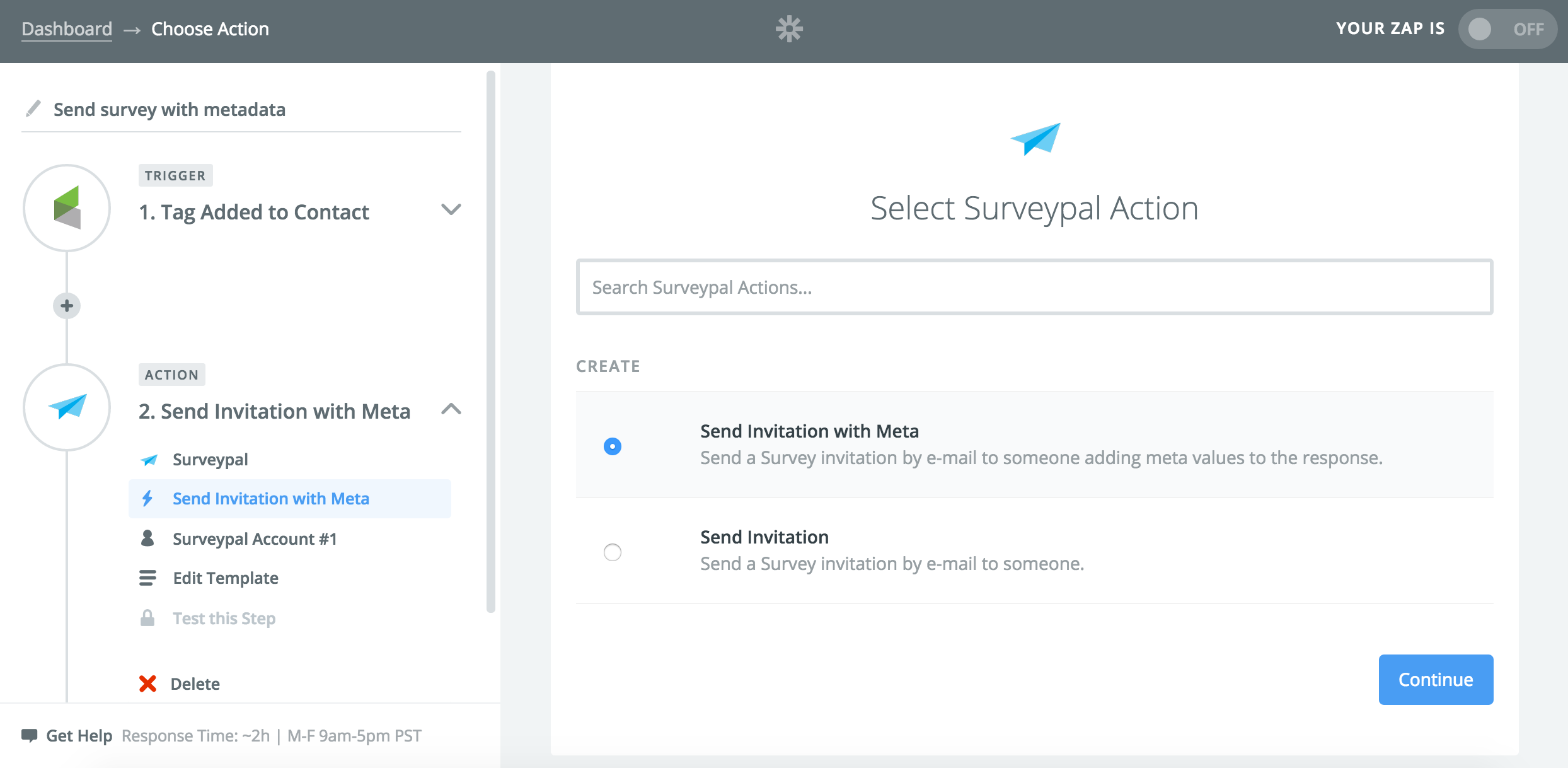
Task: Click the Surveypal paper plane step icon
Action: click(x=67, y=407)
